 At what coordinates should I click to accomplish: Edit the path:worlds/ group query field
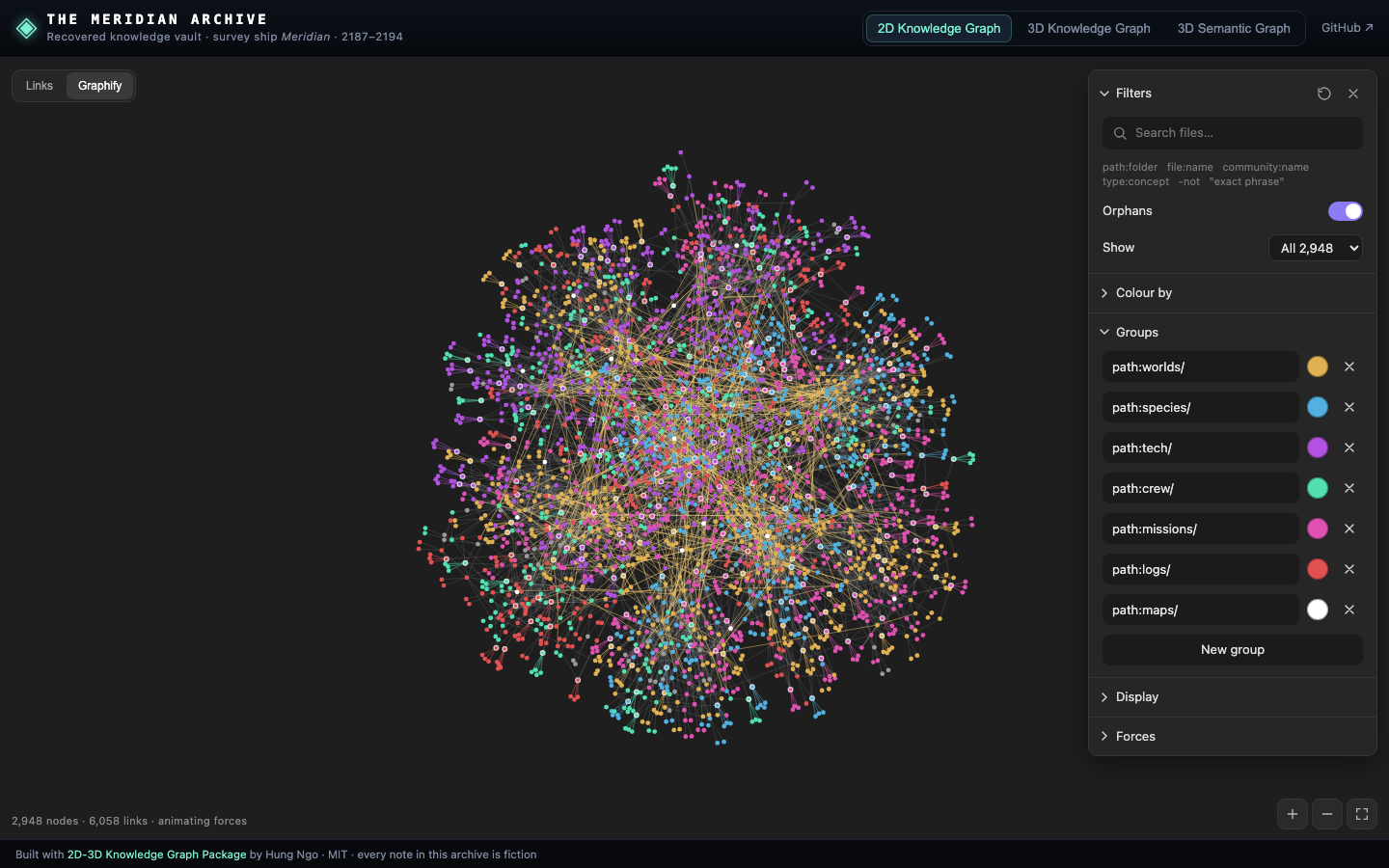[1200, 366]
